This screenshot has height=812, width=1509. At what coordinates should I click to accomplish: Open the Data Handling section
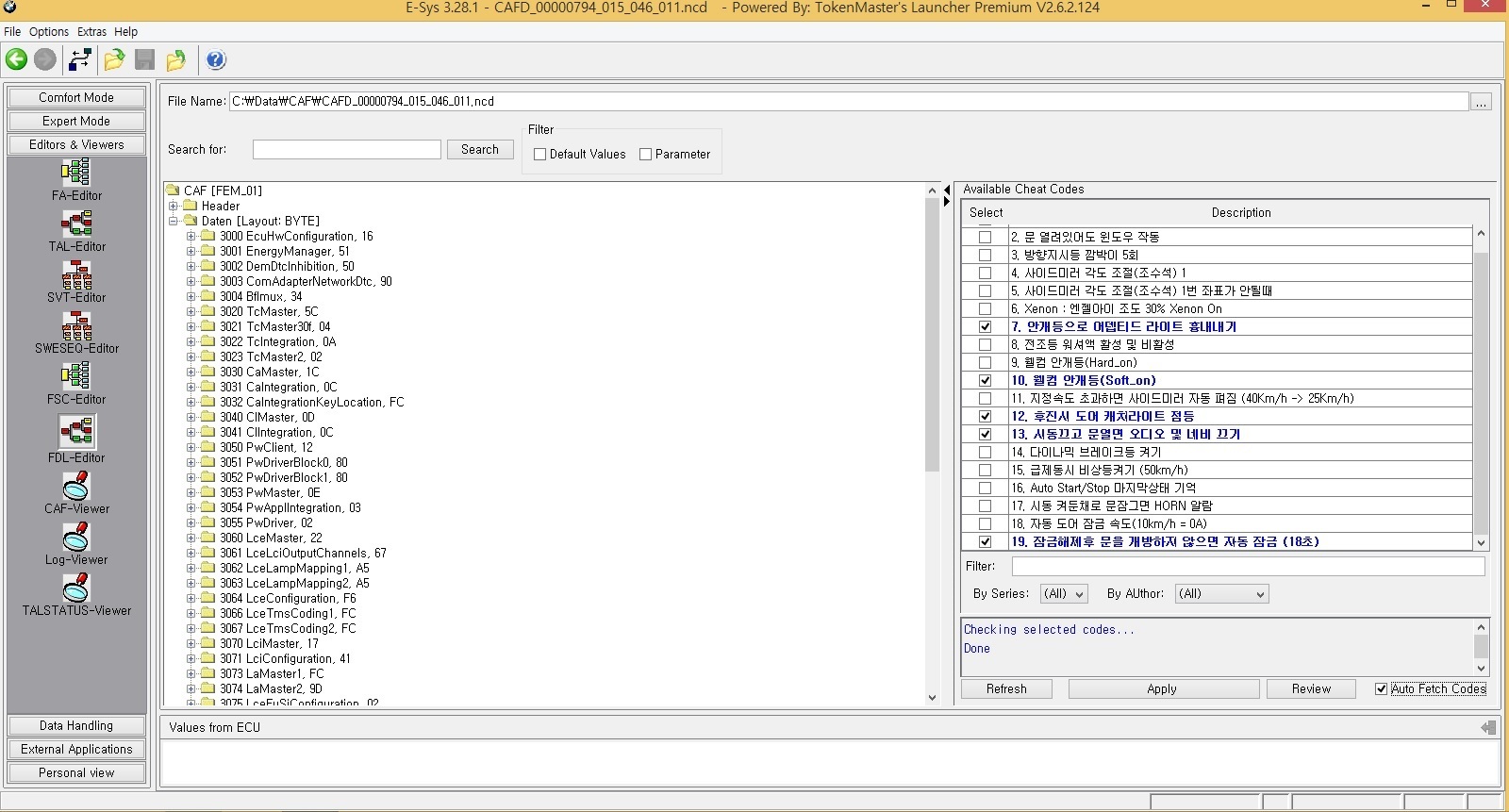point(76,725)
